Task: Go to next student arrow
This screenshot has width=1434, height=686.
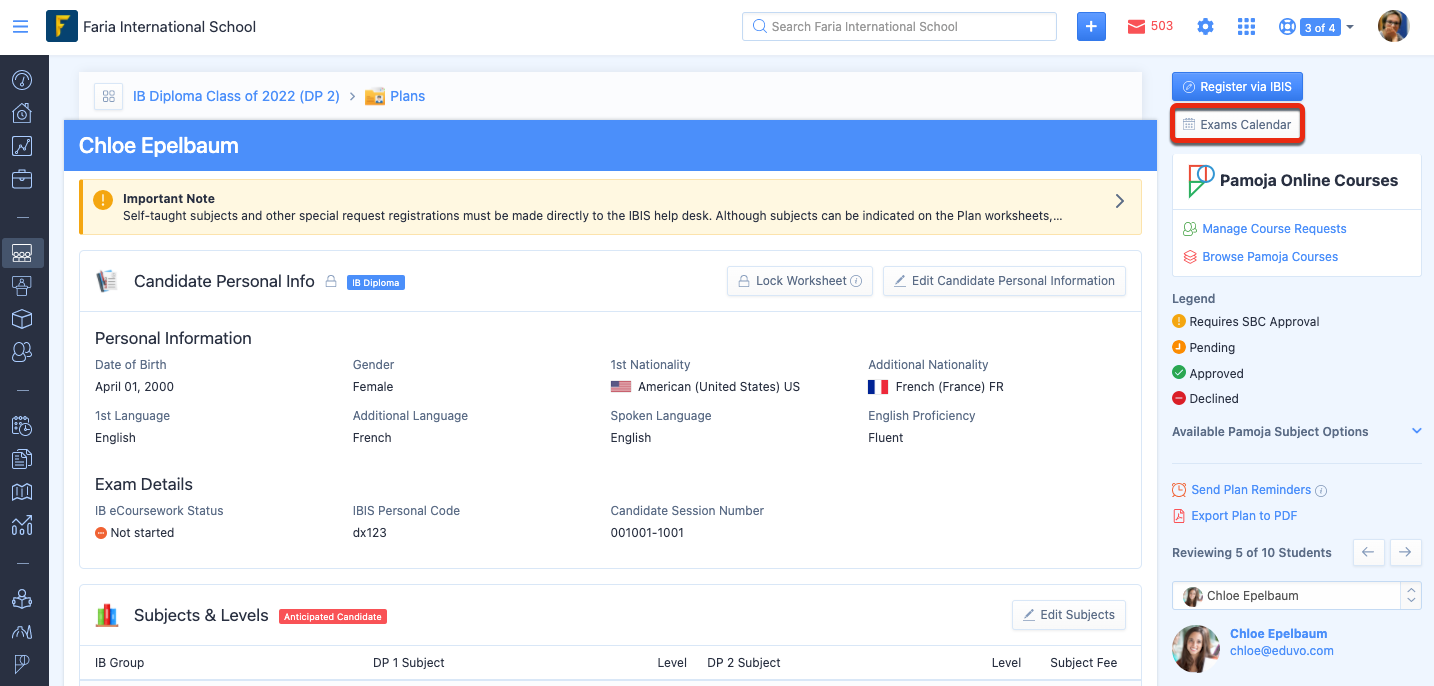Action: pos(1405,552)
